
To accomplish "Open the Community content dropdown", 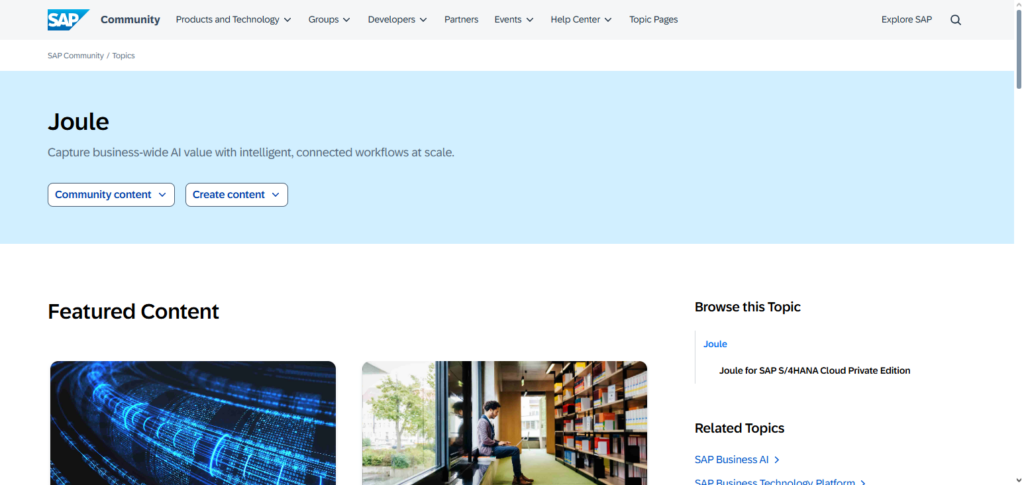I will [111, 195].
